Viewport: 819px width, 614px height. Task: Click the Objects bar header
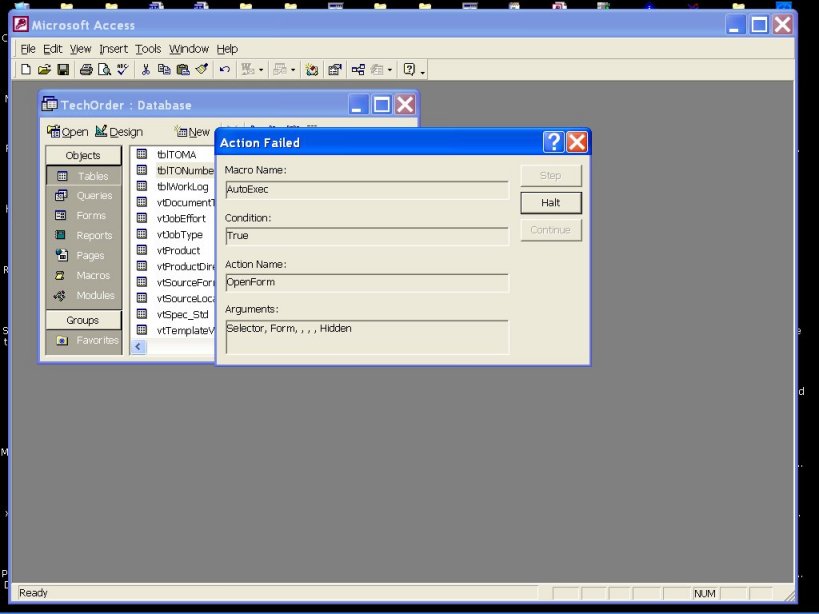(x=83, y=156)
